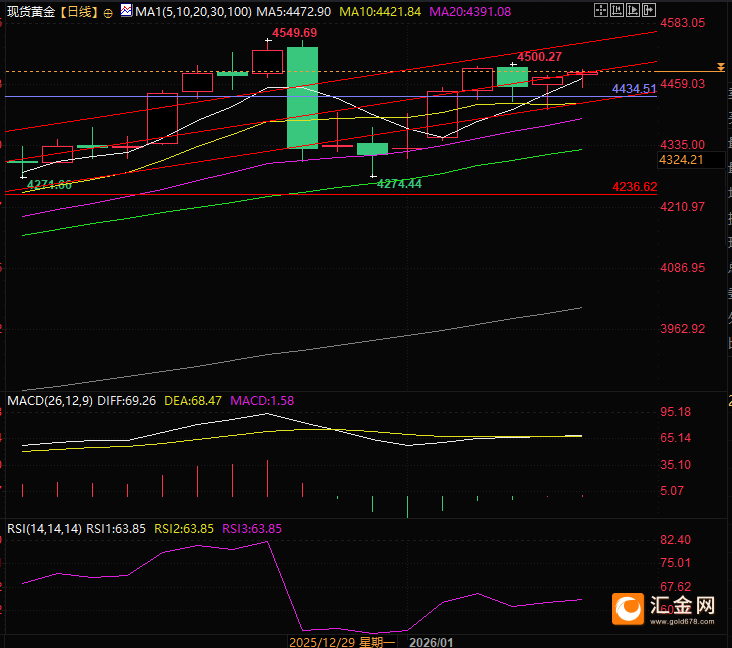Screen dimensions: 732x648
Task: Click the export chart arrow icon
Action: pos(648,10)
